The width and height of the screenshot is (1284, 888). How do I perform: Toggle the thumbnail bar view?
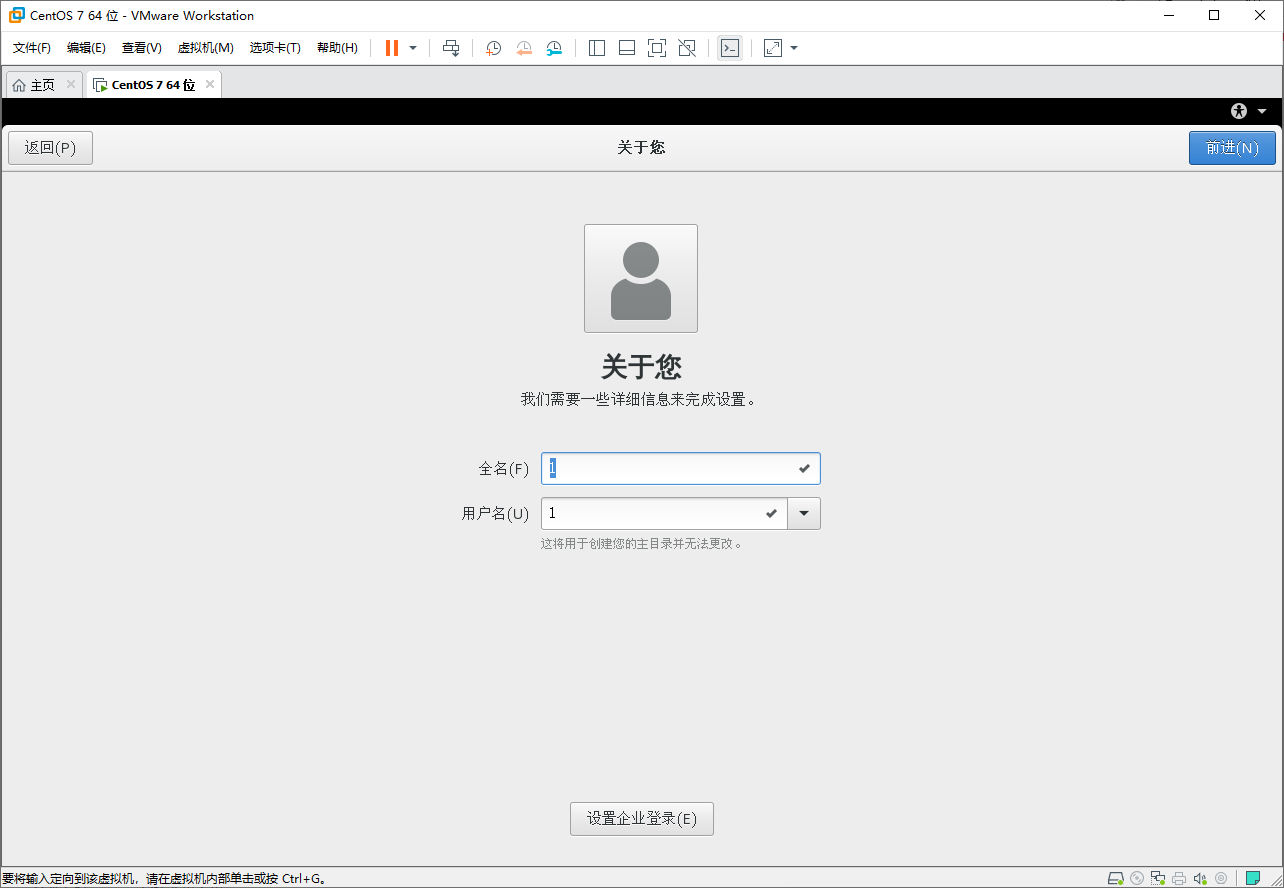click(x=627, y=48)
